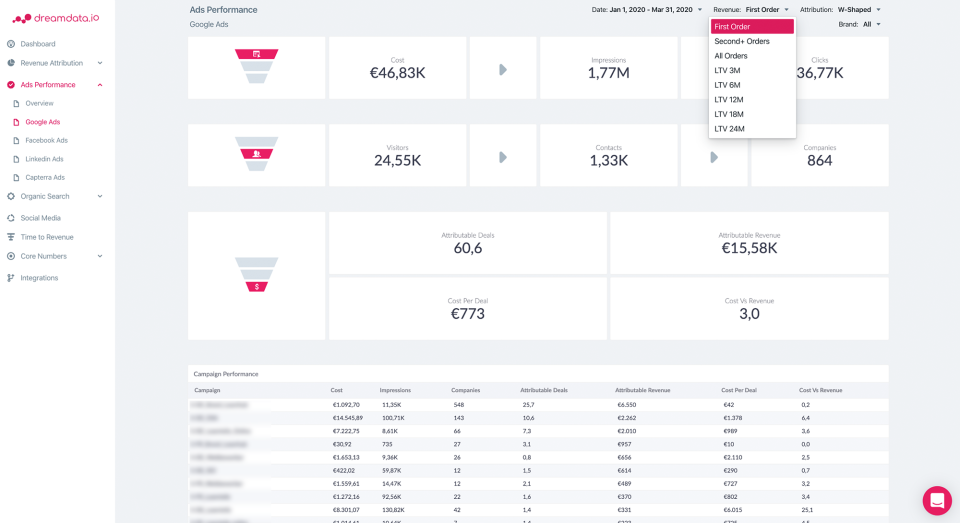Go to Facebook Ads page
The width and height of the screenshot is (960, 523).
pos(47,140)
